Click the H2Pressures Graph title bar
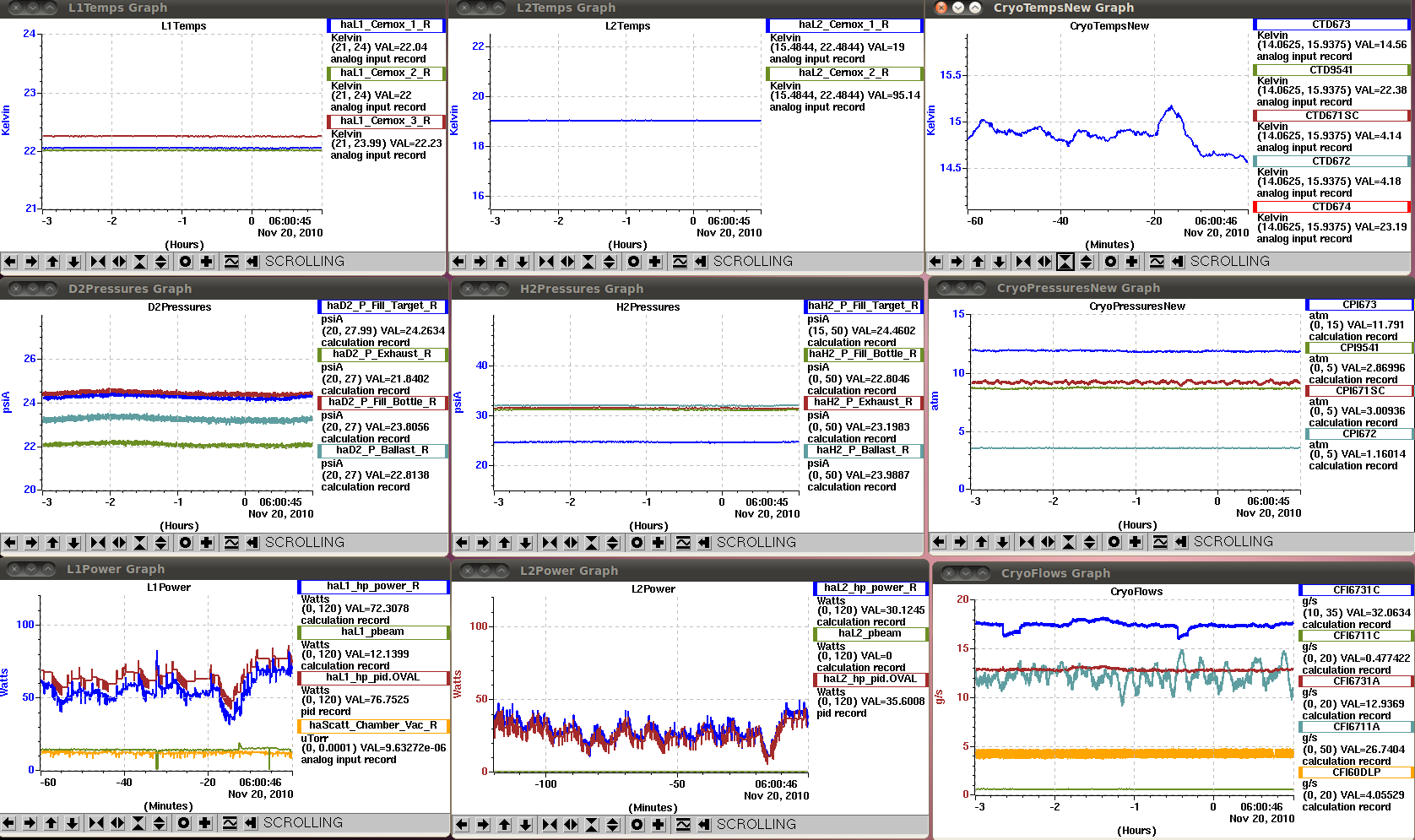The width and height of the screenshot is (1415, 840). (688, 289)
